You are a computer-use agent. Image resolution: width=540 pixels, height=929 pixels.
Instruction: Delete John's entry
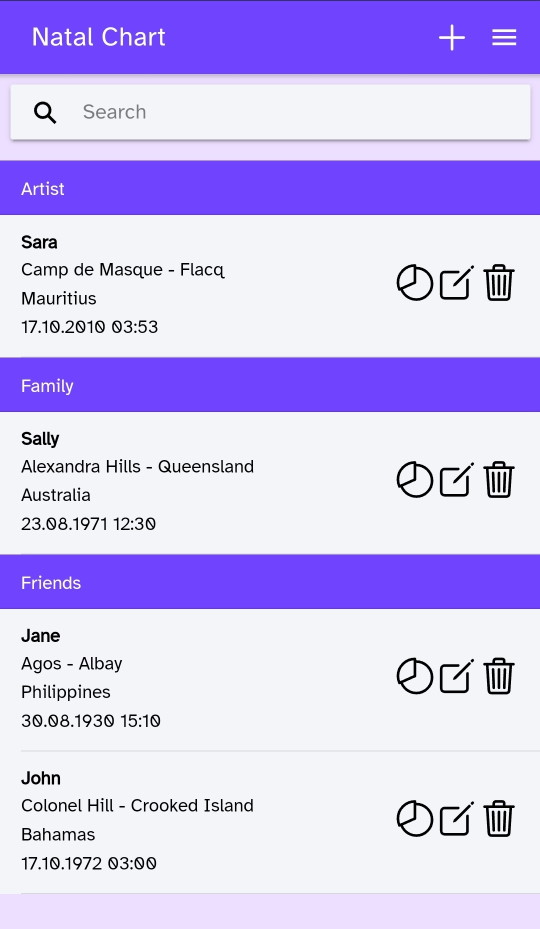tap(499, 818)
